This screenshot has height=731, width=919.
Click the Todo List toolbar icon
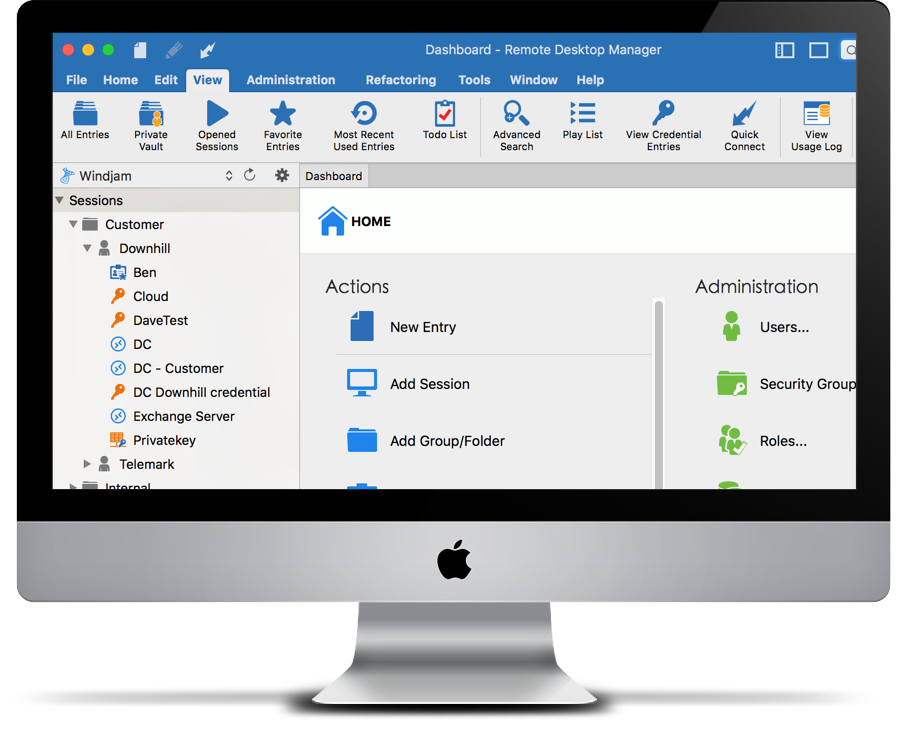(x=444, y=122)
